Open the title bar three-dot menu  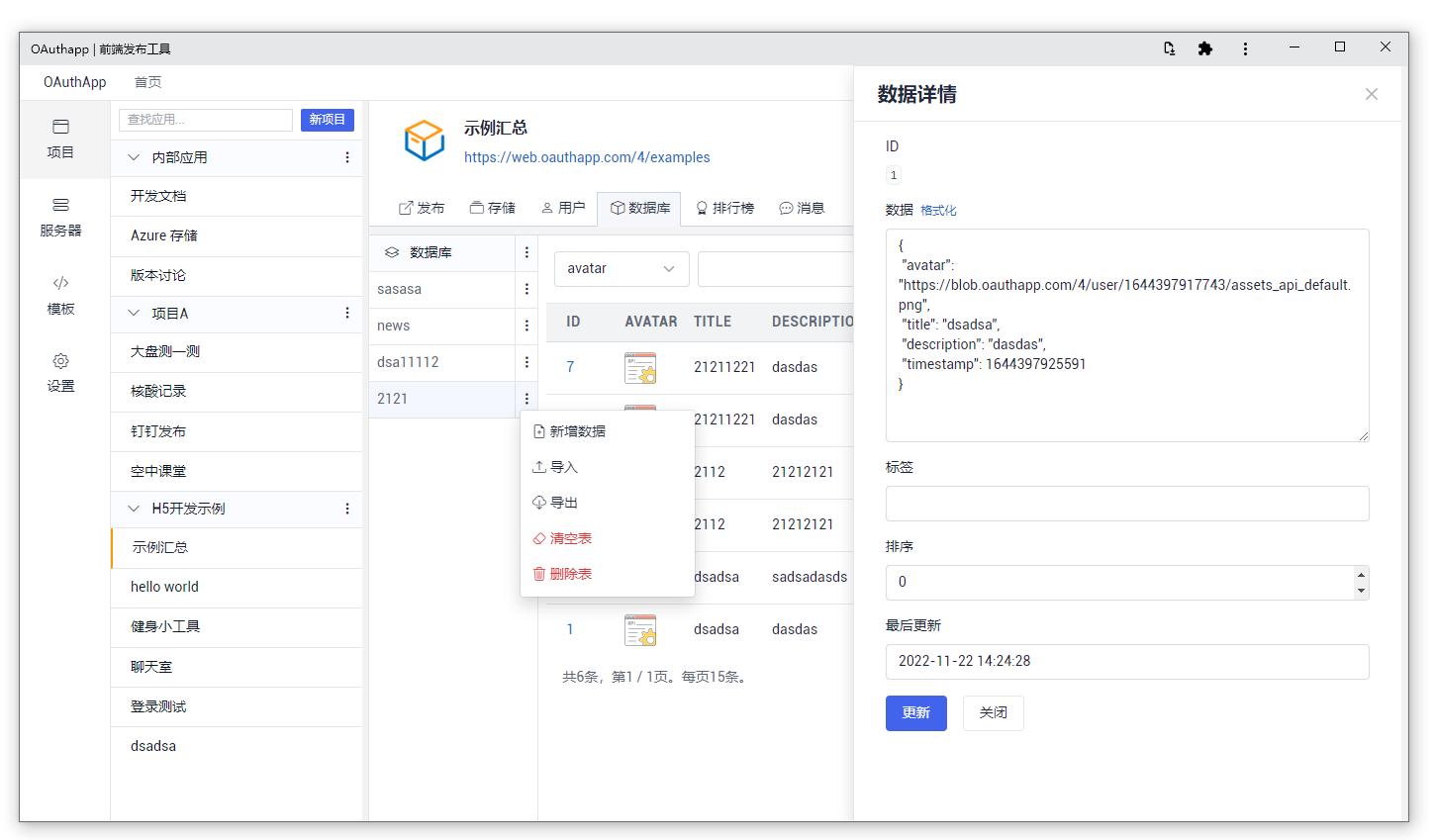(1245, 48)
